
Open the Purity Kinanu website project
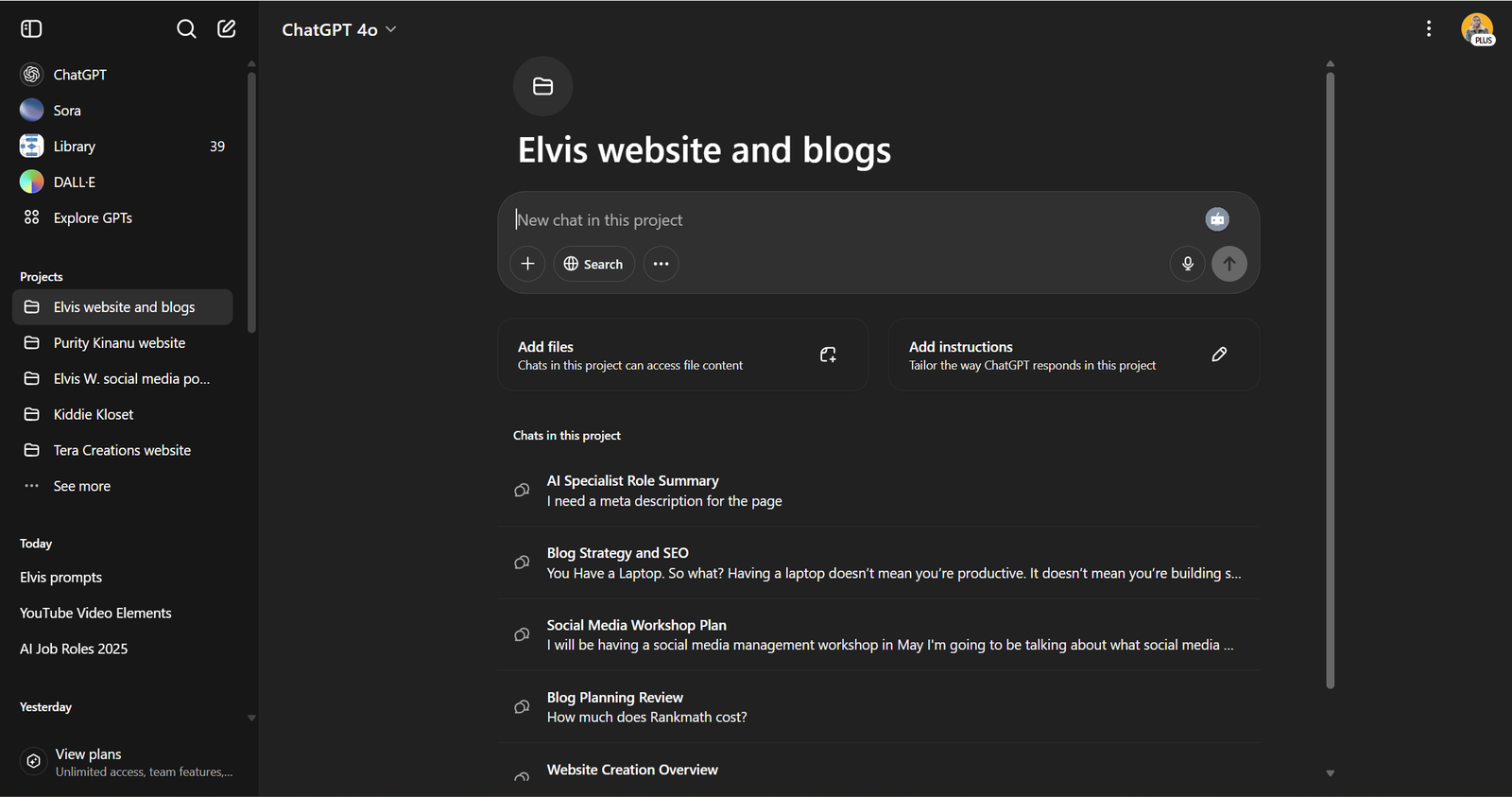coord(123,342)
